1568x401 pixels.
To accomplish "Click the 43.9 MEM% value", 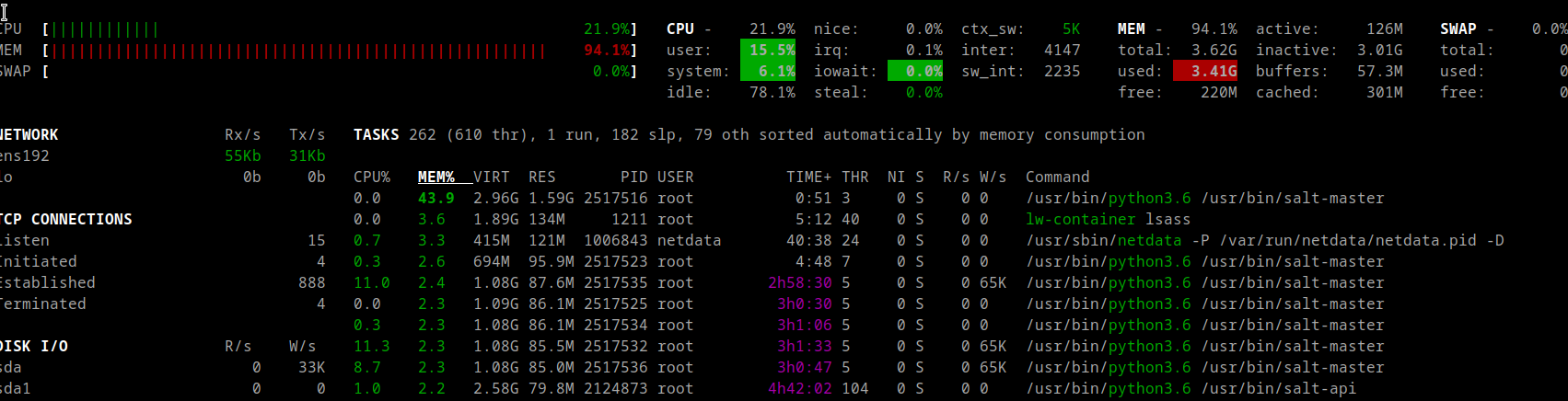I will point(436,199).
